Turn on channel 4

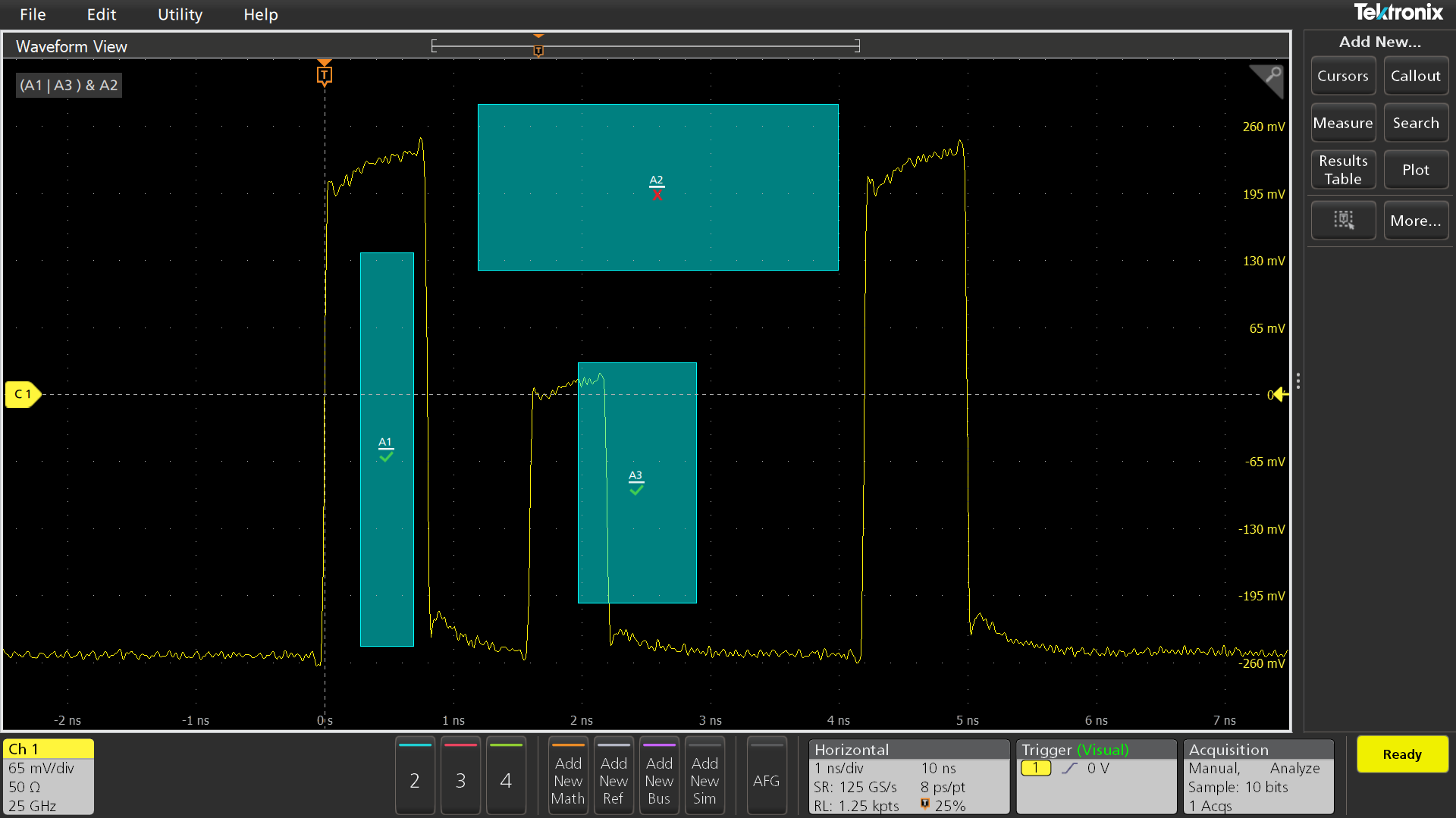506,776
